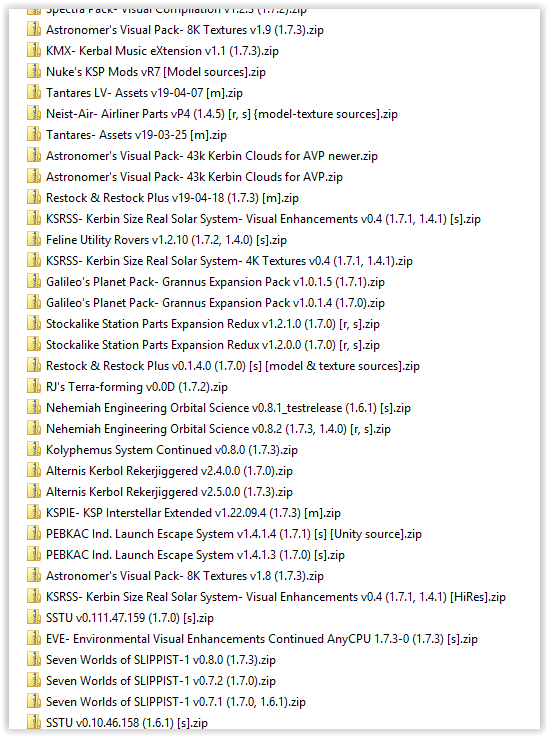Select zip icon for KSPIE- KSP Interstellar Extended
The image size is (548, 737).
click(x=34, y=513)
